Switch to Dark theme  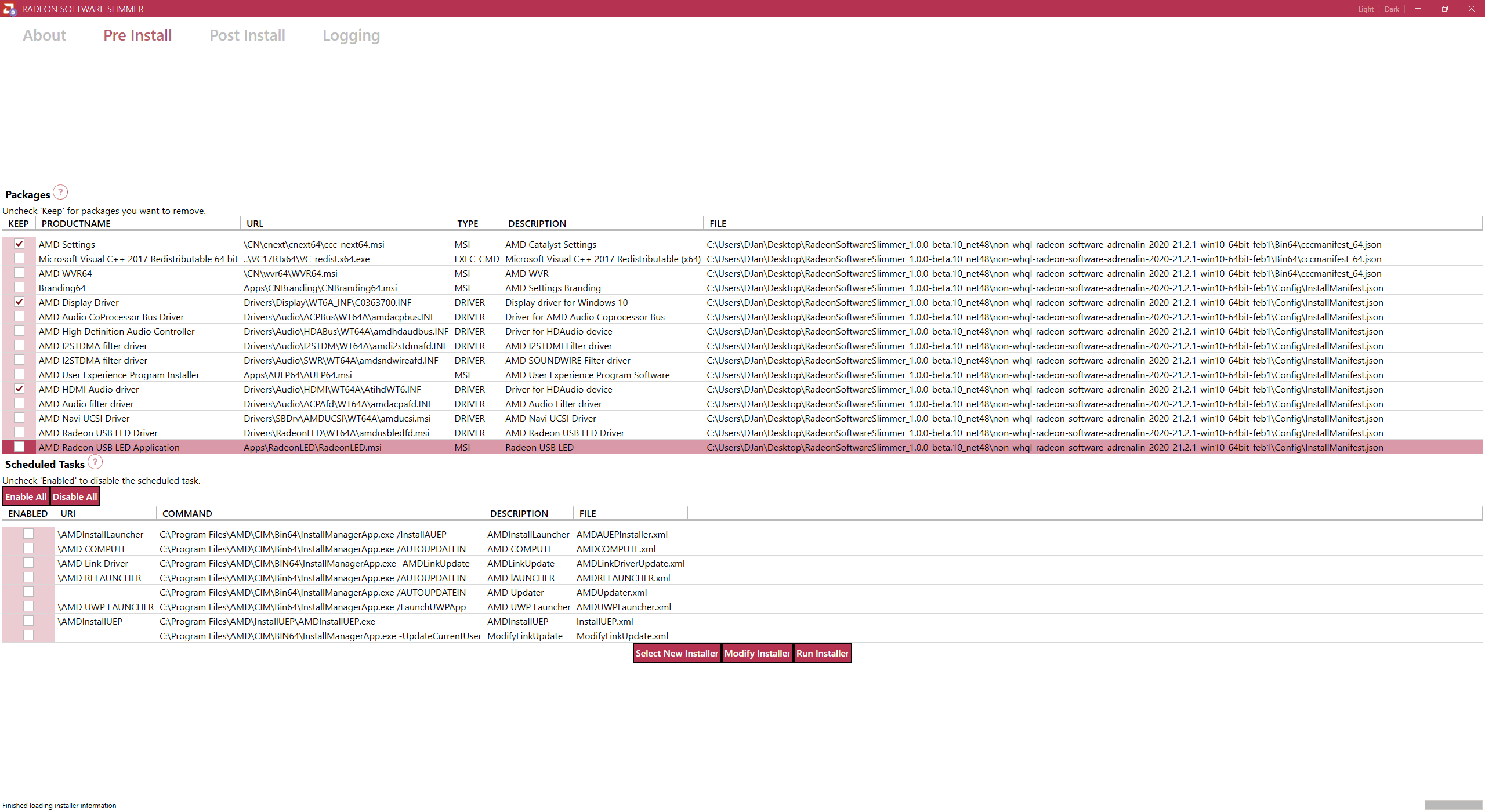pos(1392,9)
